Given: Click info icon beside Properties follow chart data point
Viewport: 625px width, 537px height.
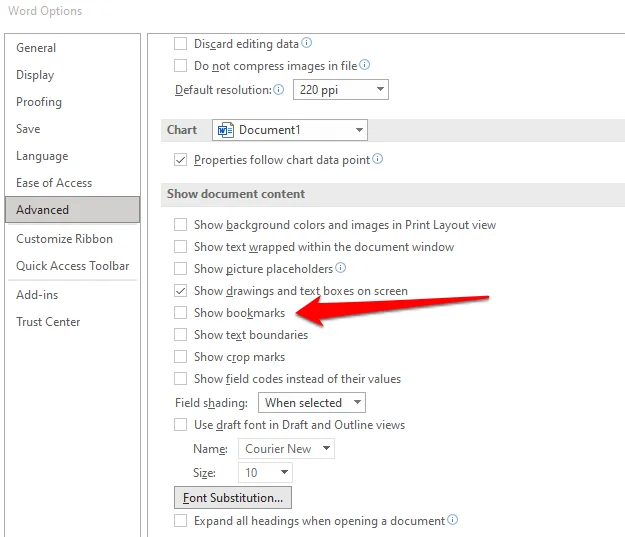Looking at the screenshot, I should [x=378, y=159].
